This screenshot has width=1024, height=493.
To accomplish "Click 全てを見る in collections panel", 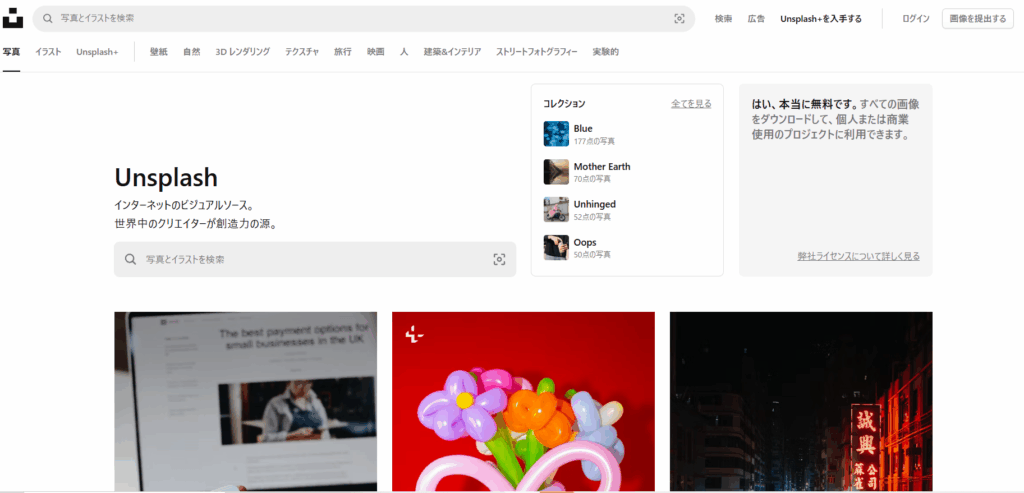I will coord(691,103).
